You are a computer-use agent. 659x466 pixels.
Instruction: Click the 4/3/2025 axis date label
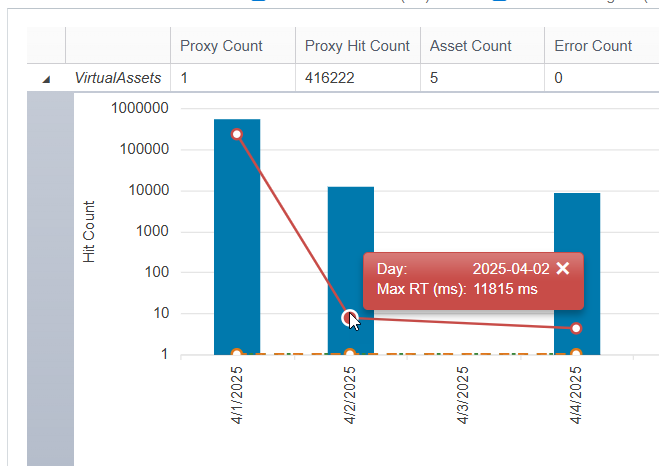click(x=462, y=395)
